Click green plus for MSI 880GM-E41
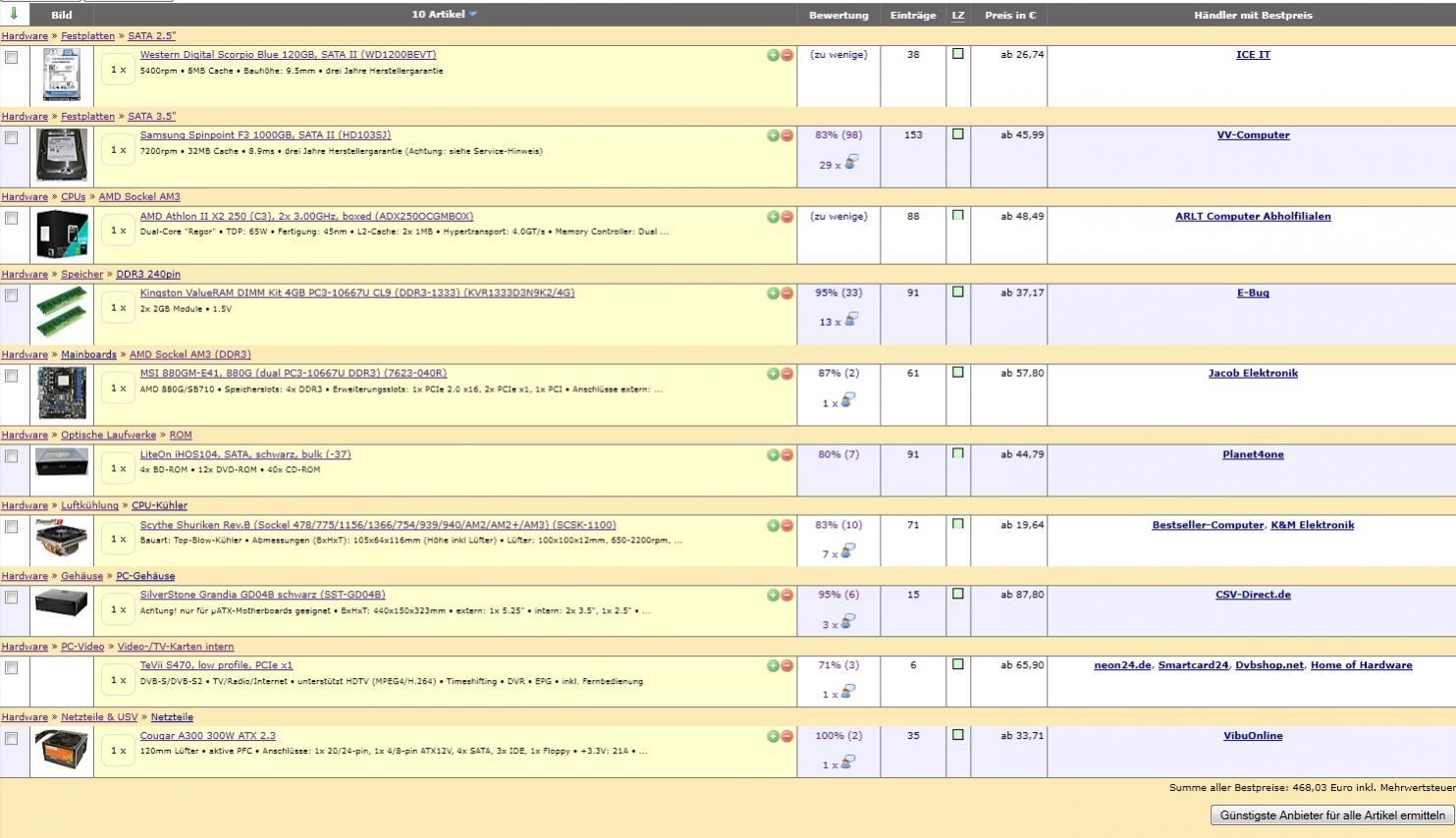This screenshot has height=838, width=1456. 773,374
